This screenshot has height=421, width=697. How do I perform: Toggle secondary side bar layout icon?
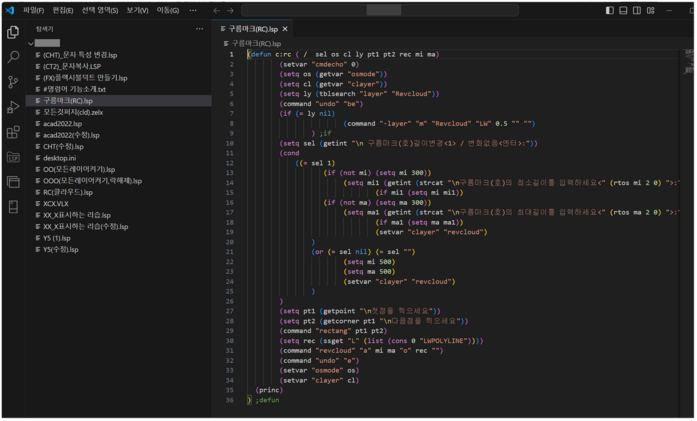point(637,10)
